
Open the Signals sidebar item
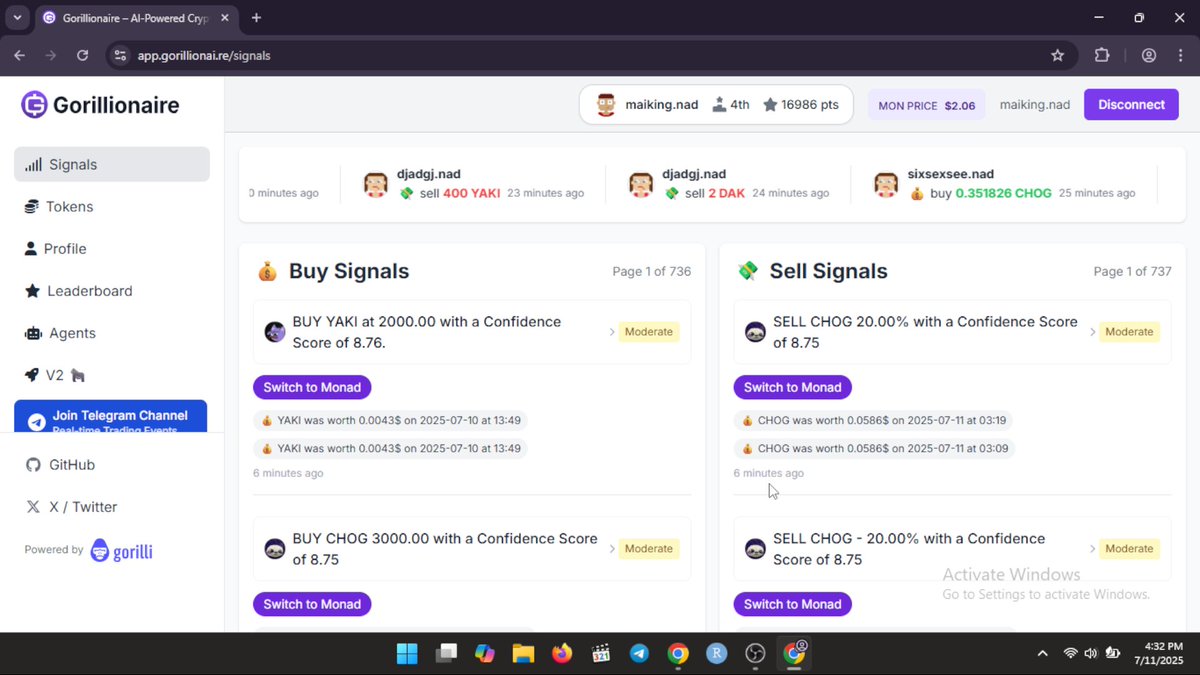coord(112,164)
